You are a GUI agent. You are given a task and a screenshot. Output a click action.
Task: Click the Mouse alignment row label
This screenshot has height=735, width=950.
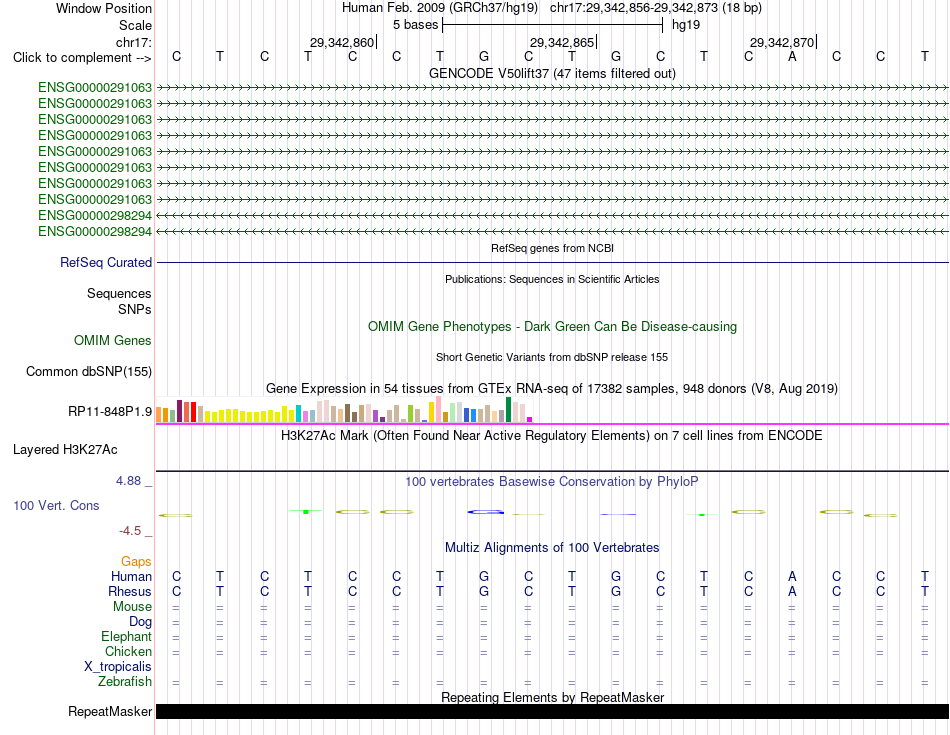[x=132, y=607]
